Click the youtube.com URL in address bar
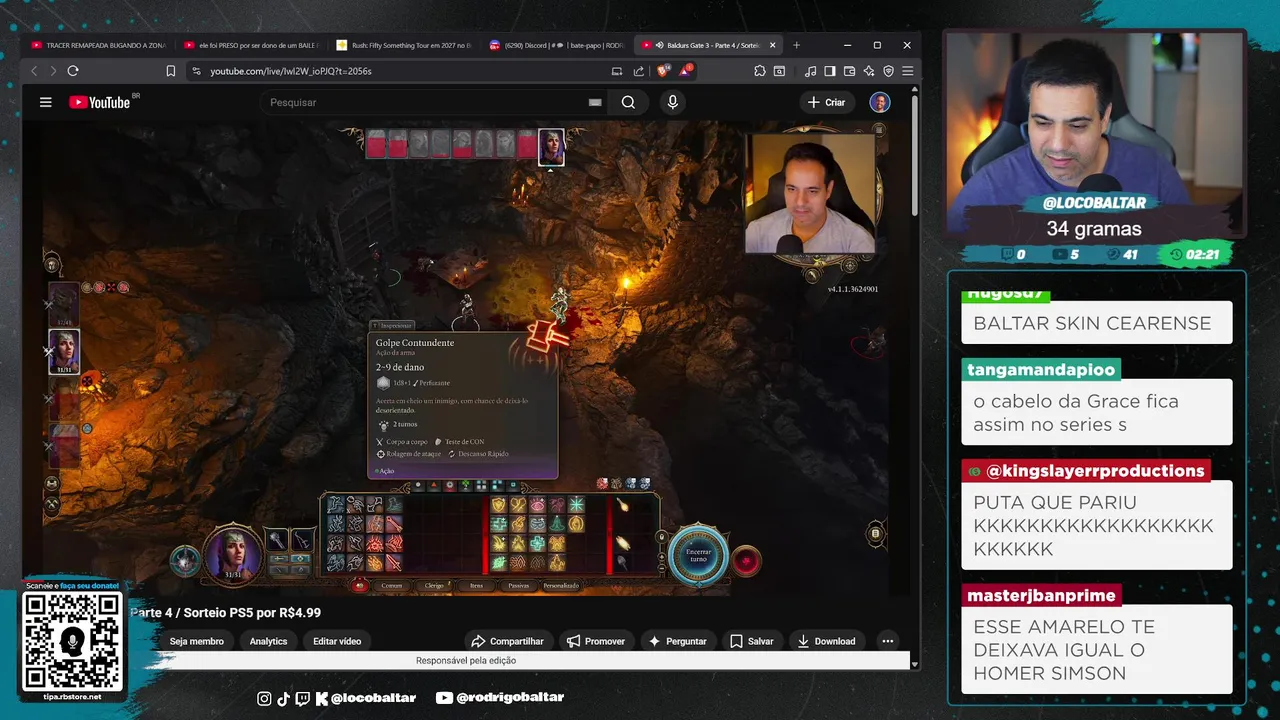Screen dimensions: 1280x720 tap(290, 71)
